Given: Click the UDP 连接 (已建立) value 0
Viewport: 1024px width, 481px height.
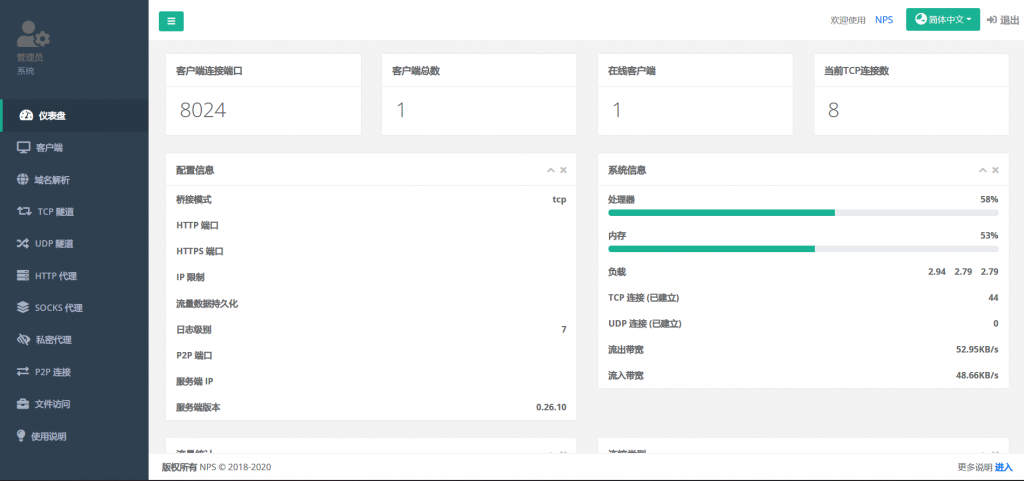Looking at the screenshot, I should click(x=996, y=324).
